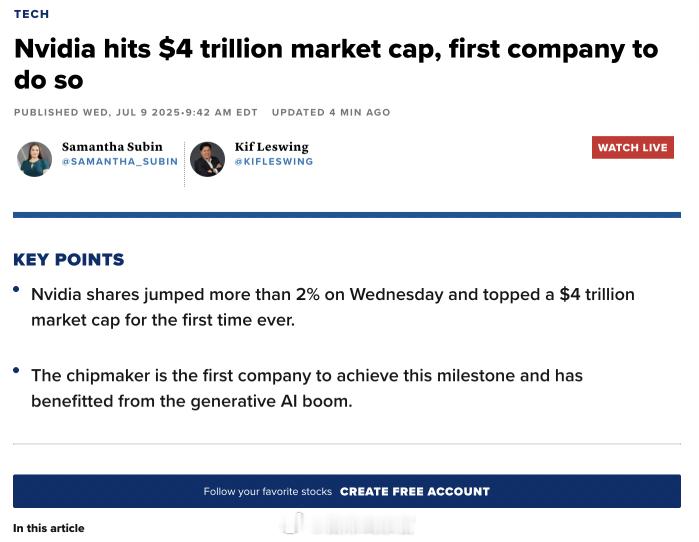The width and height of the screenshot is (699, 542).
Task: Open the @KIFLESWING Twitter handle
Action: 274,161
